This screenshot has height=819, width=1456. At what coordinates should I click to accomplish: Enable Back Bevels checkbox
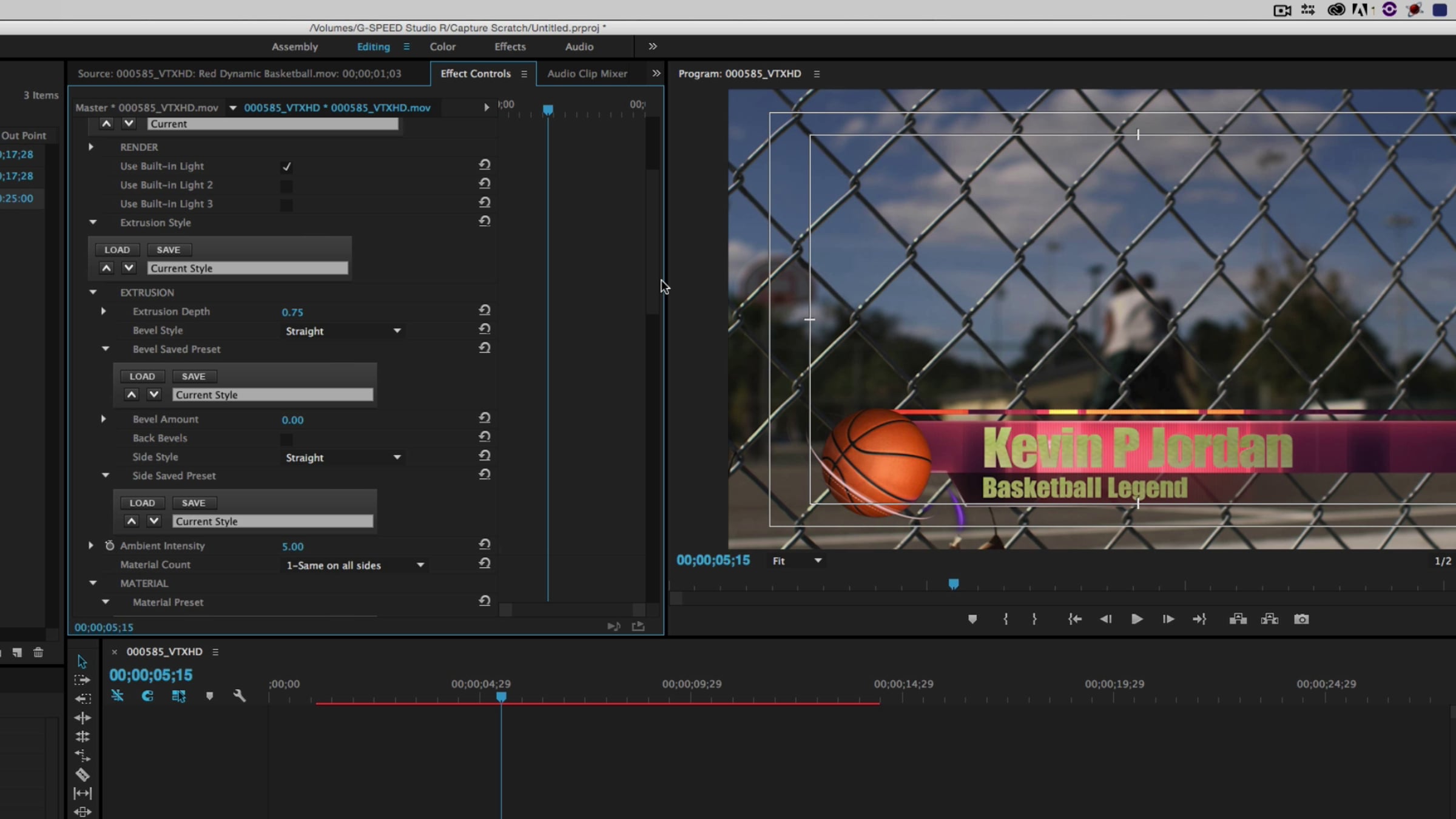pyautogui.click(x=286, y=439)
